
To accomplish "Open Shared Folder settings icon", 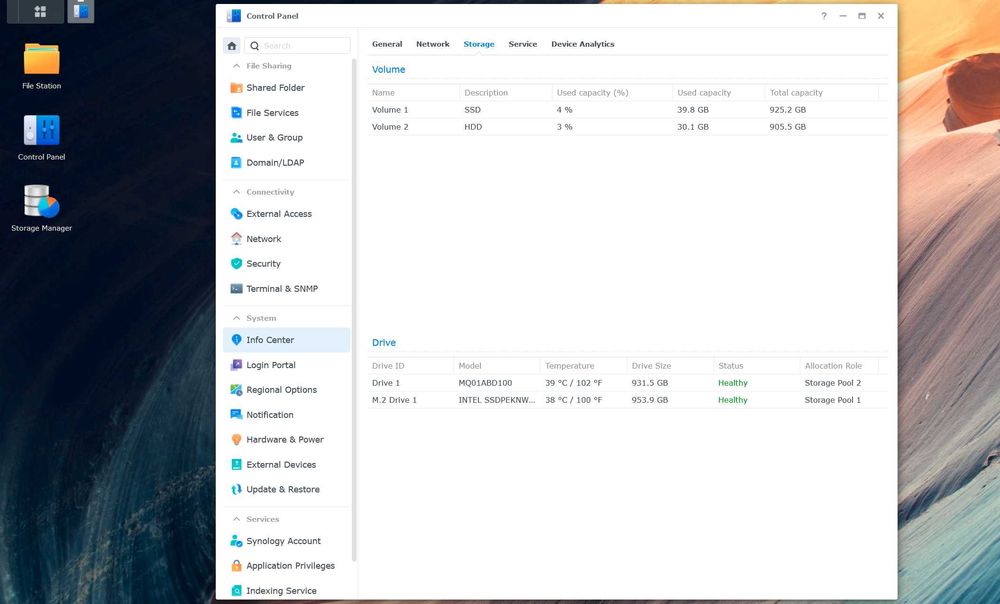I will click(x=236, y=88).
